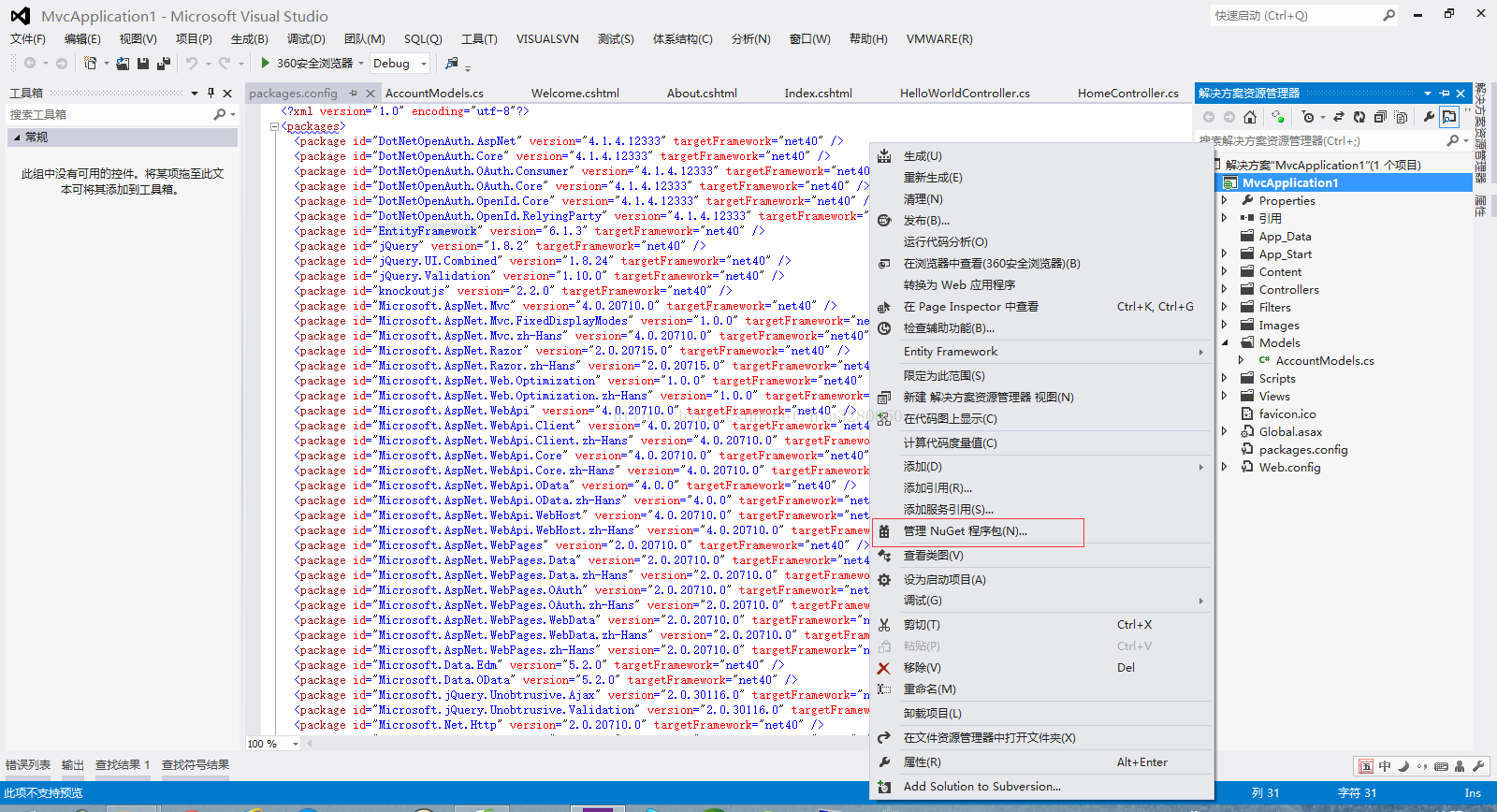Open the 调试(D) menu in menu bar
The width and height of the screenshot is (1497, 812).
[306, 38]
